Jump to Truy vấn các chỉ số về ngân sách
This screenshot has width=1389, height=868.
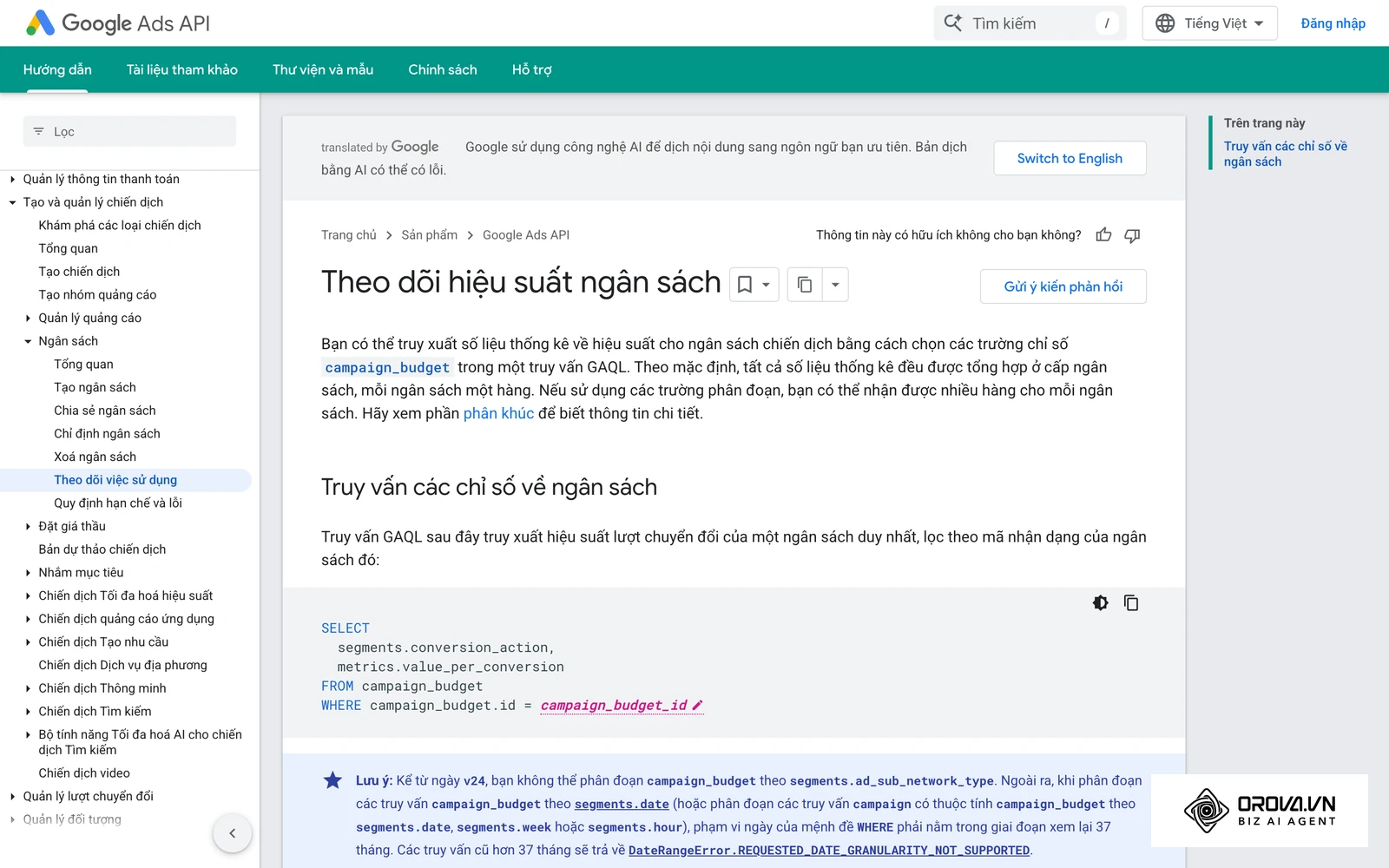[1285, 154]
